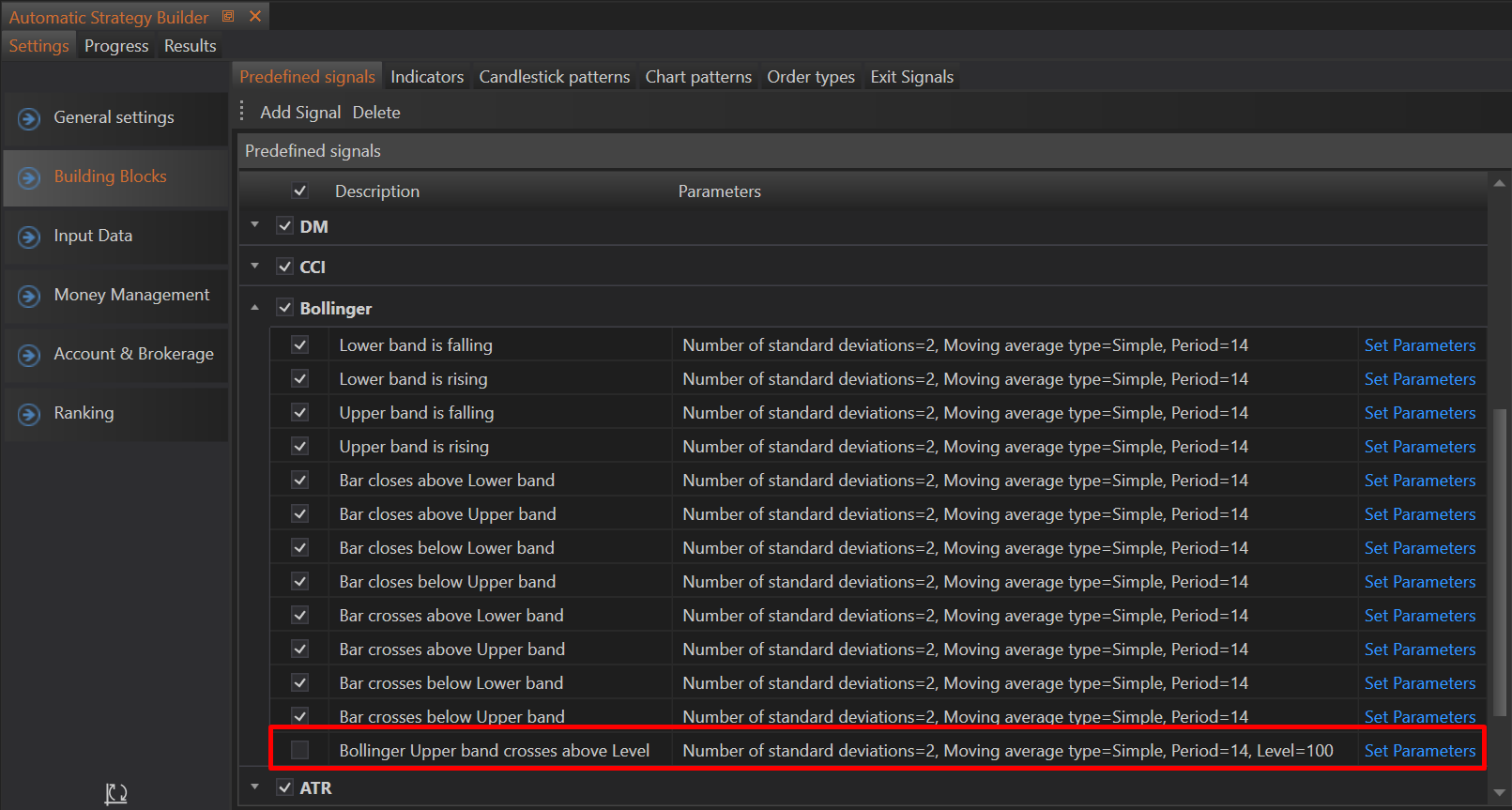Click the vertical scrollbar thumb
The image size is (1512, 810).
[1499, 563]
